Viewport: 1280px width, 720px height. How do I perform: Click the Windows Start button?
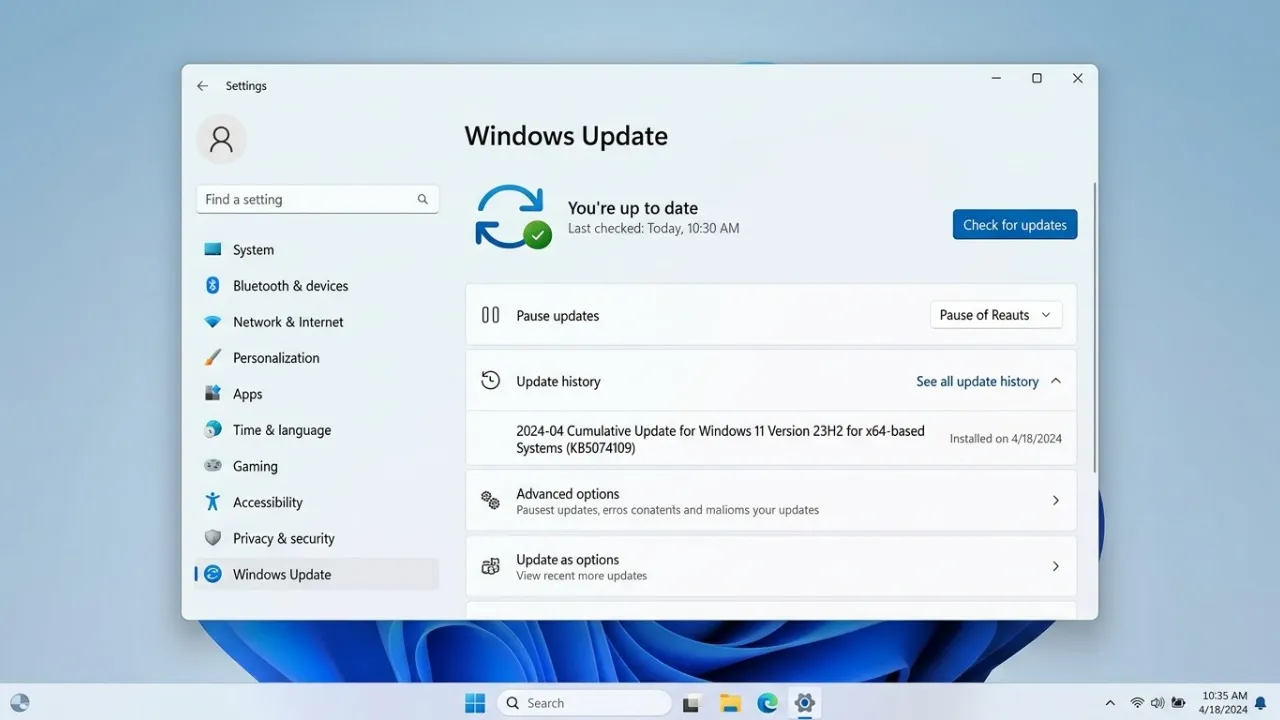point(475,703)
